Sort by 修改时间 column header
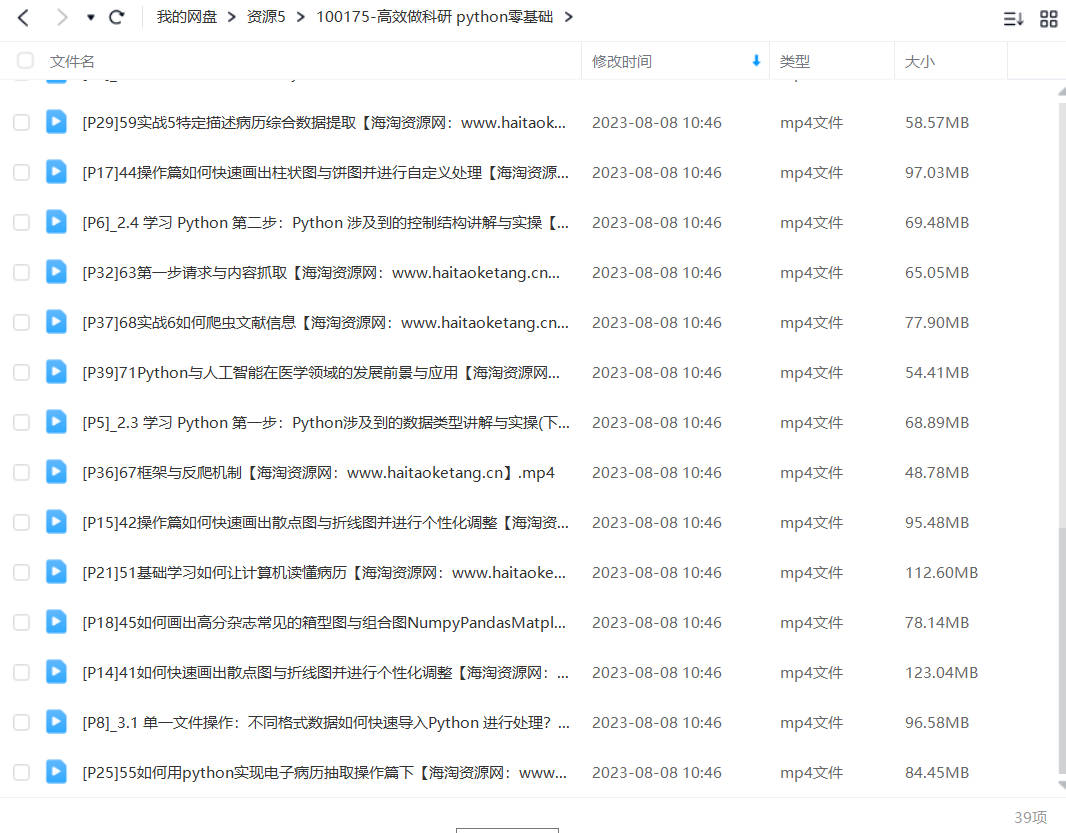This screenshot has width=1066, height=833. point(622,61)
